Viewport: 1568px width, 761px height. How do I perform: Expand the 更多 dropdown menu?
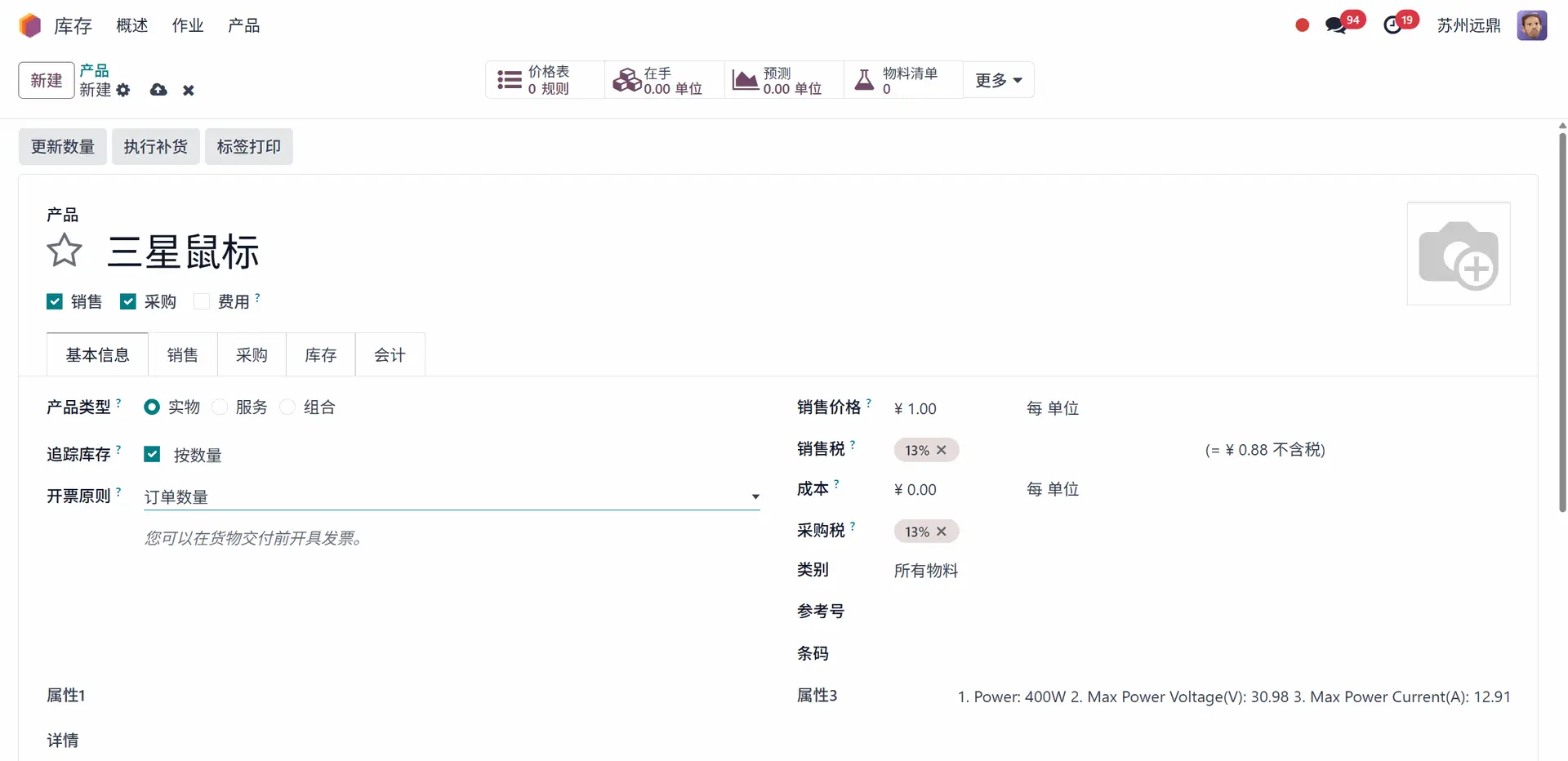998,80
